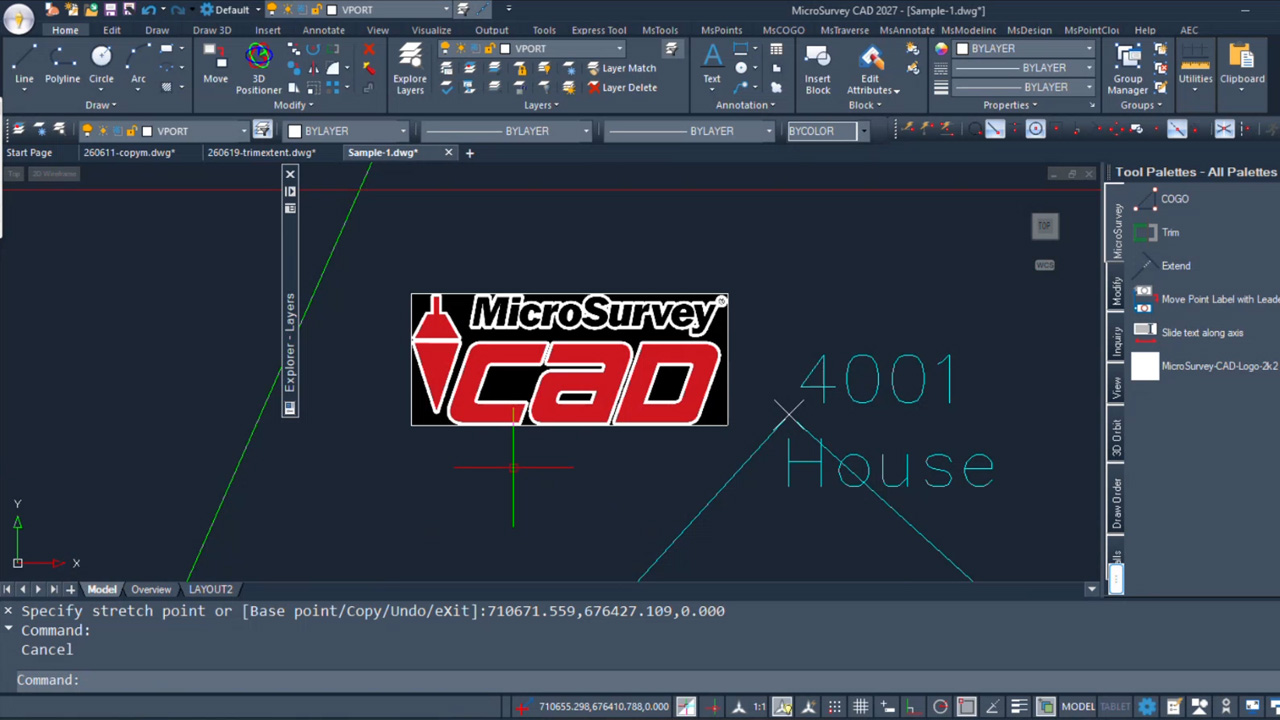Open the 3D Positioner tool
This screenshot has height=720, width=1280.
point(258,68)
